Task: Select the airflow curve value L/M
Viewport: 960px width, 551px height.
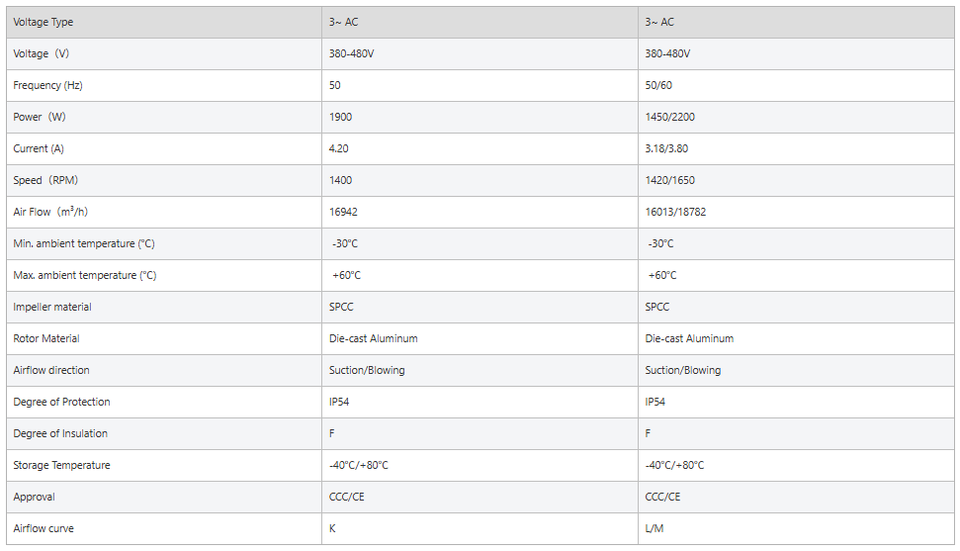Action: pos(654,529)
